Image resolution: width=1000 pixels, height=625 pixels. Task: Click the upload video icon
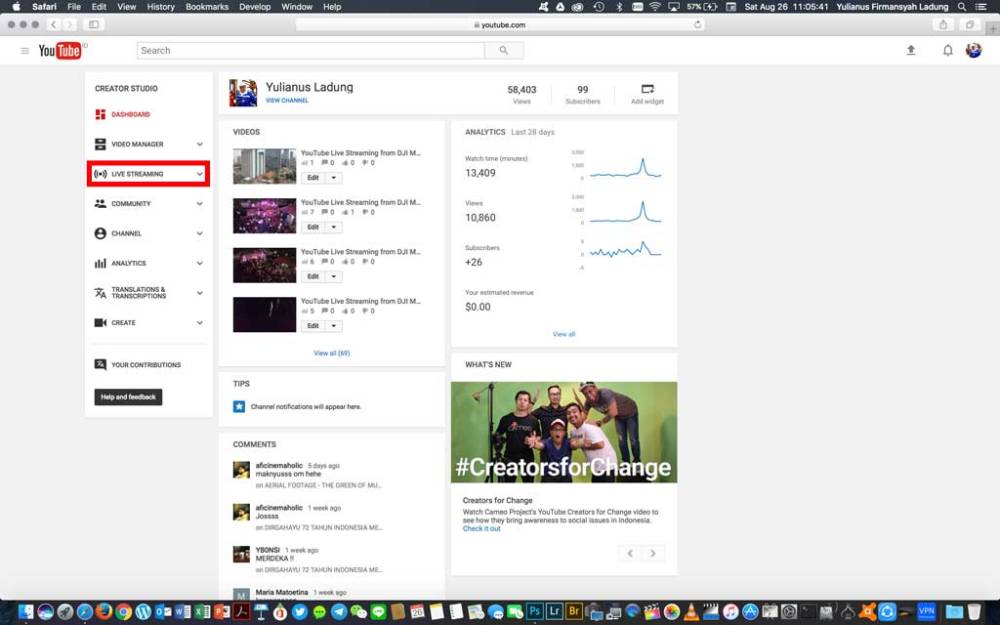point(911,50)
